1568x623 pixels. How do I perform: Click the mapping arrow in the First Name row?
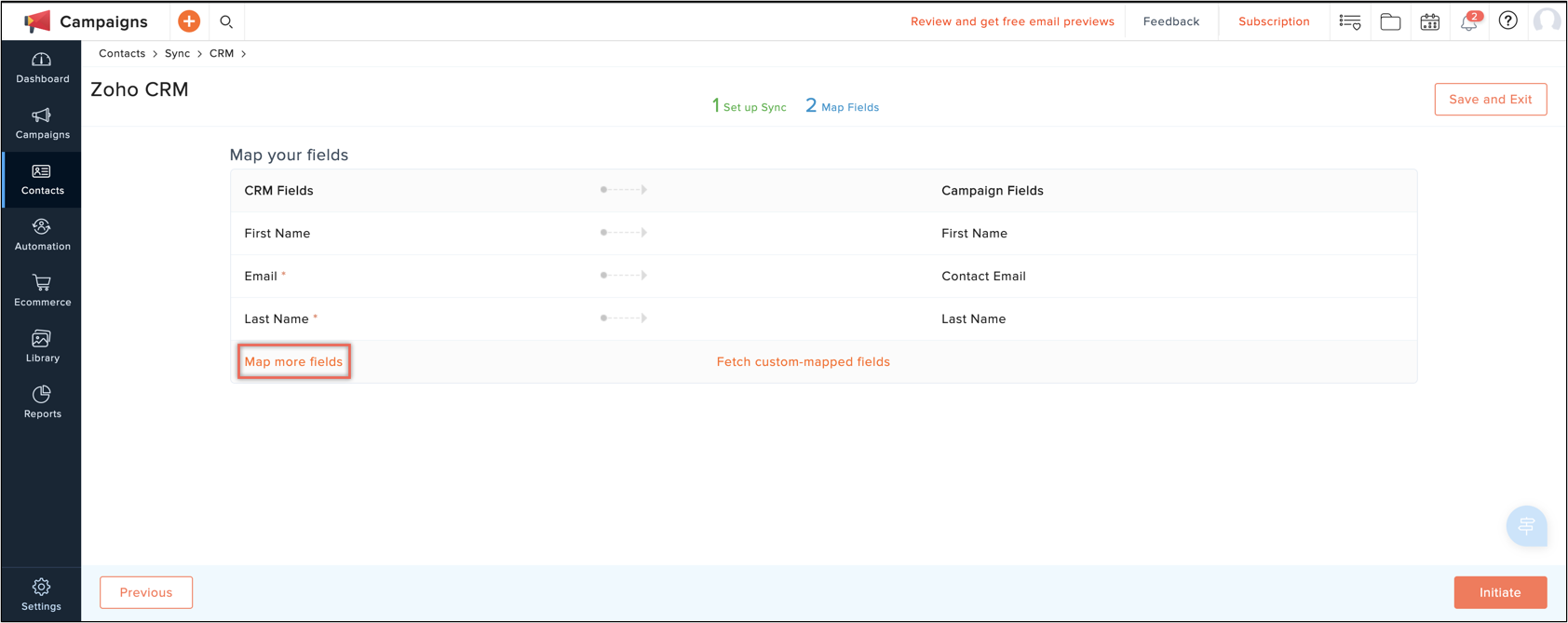point(624,233)
